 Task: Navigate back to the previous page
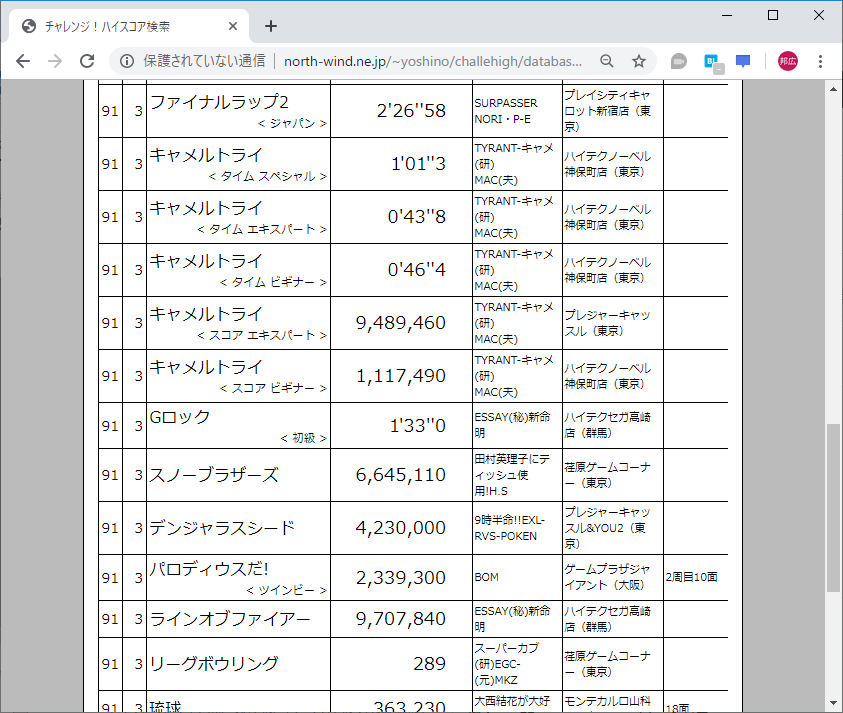tap(23, 61)
